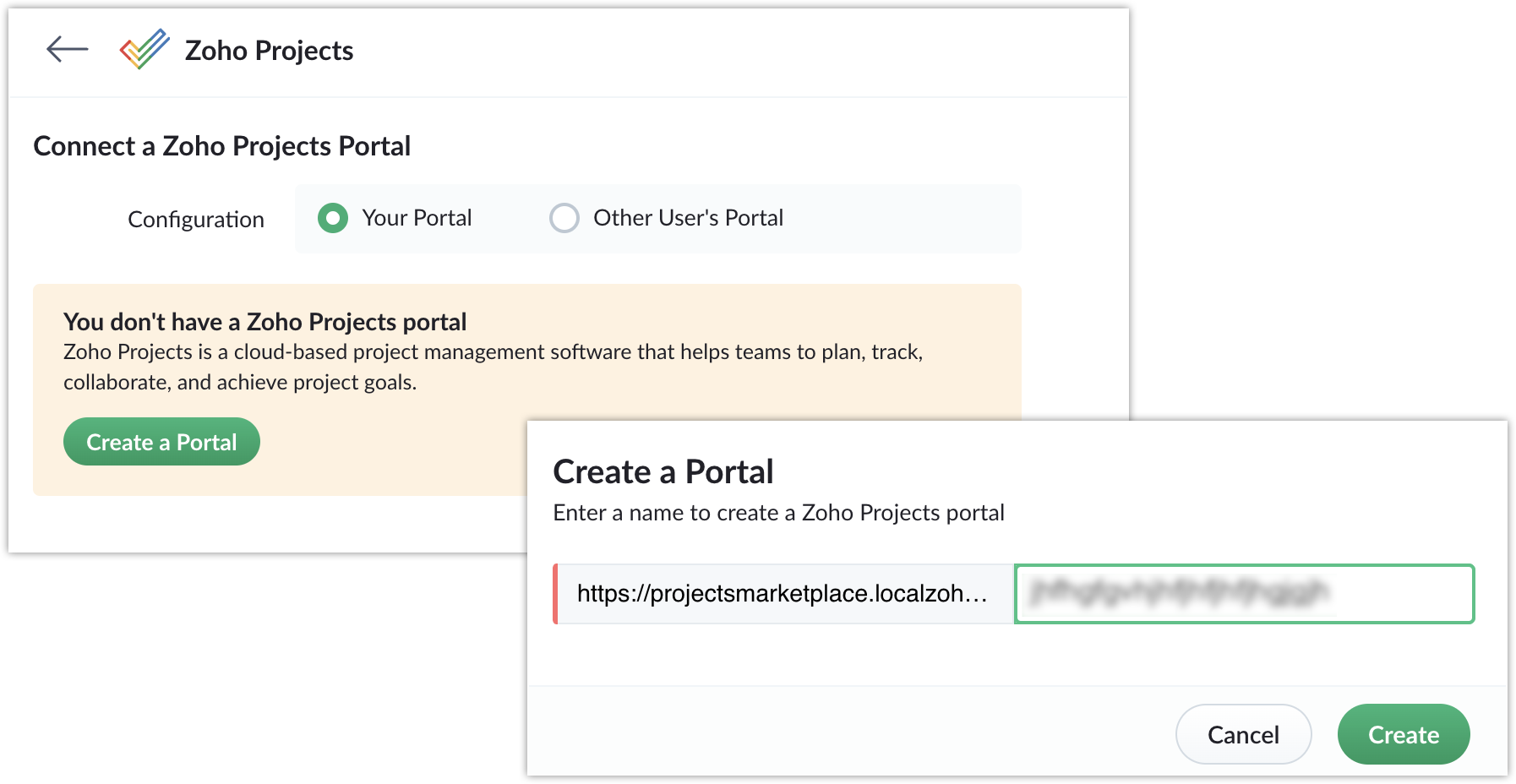Click the blurred text inside the name field
This screenshot has width=1516, height=784.
1178,593
